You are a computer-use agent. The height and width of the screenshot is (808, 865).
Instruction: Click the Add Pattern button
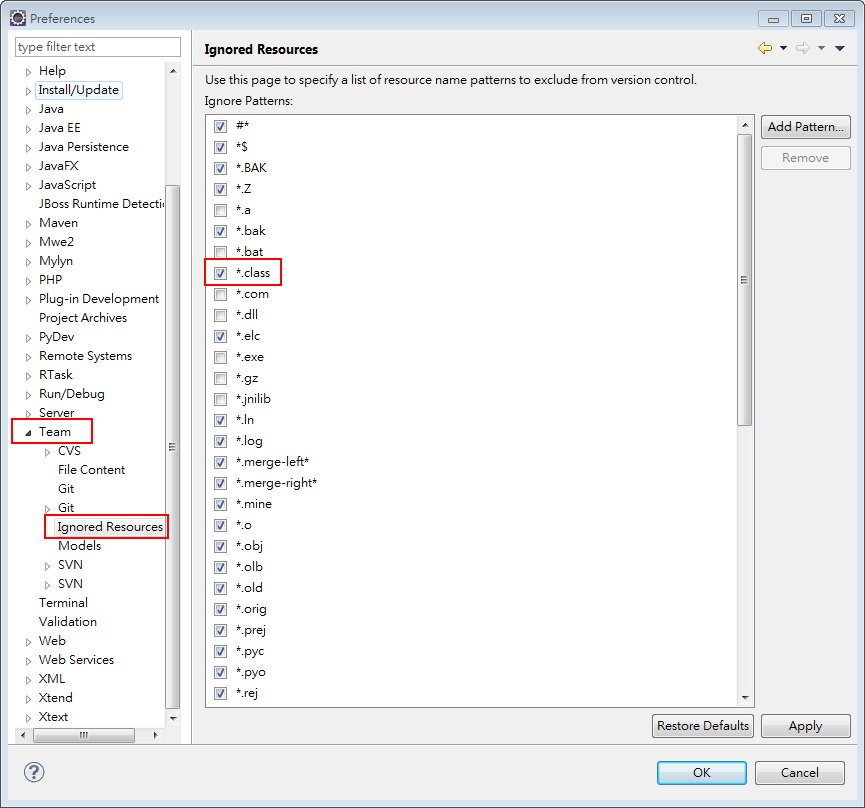coord(805,127)
